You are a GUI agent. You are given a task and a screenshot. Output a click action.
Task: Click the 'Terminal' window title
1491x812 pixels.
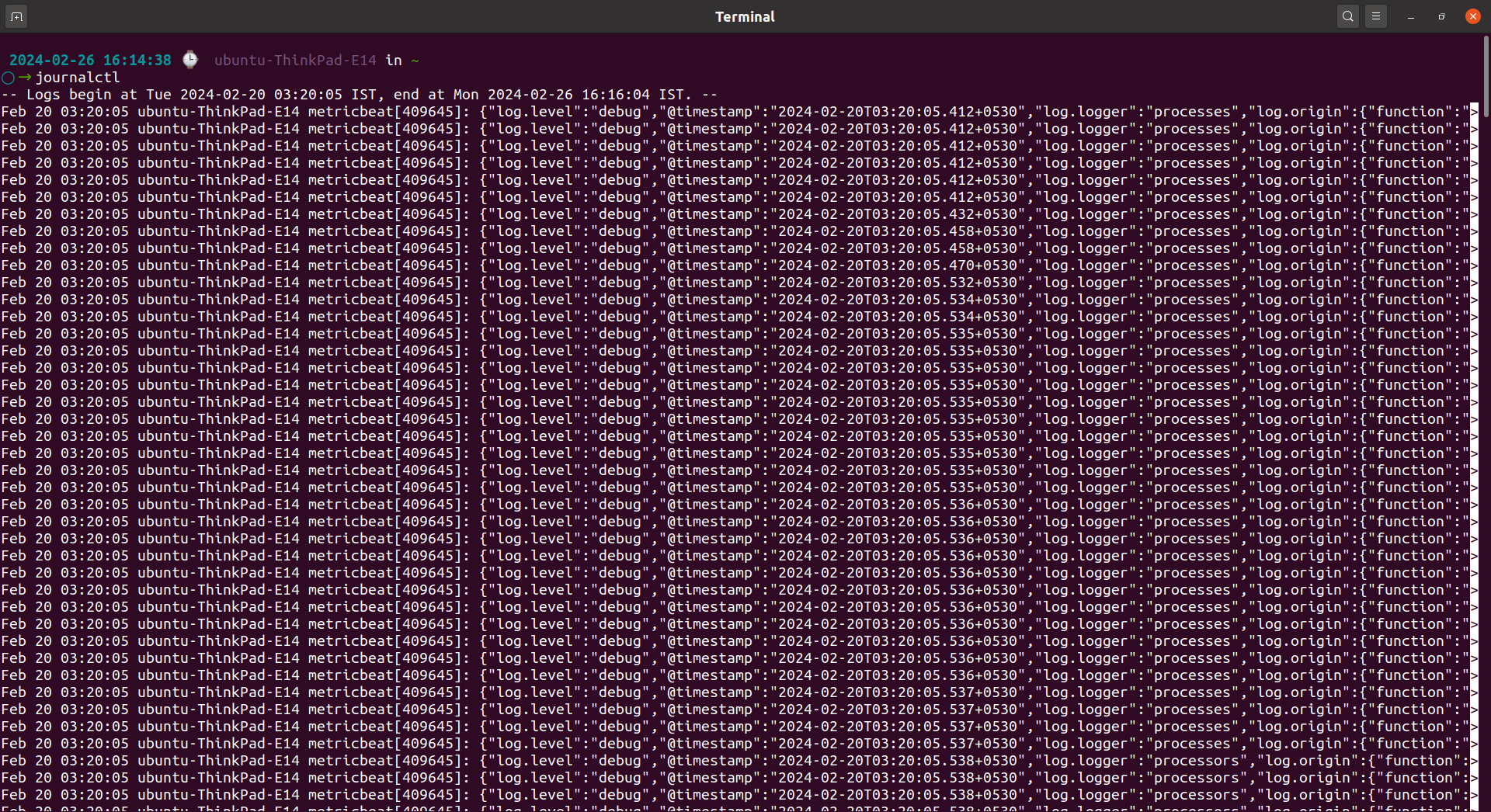pos(745,16)
